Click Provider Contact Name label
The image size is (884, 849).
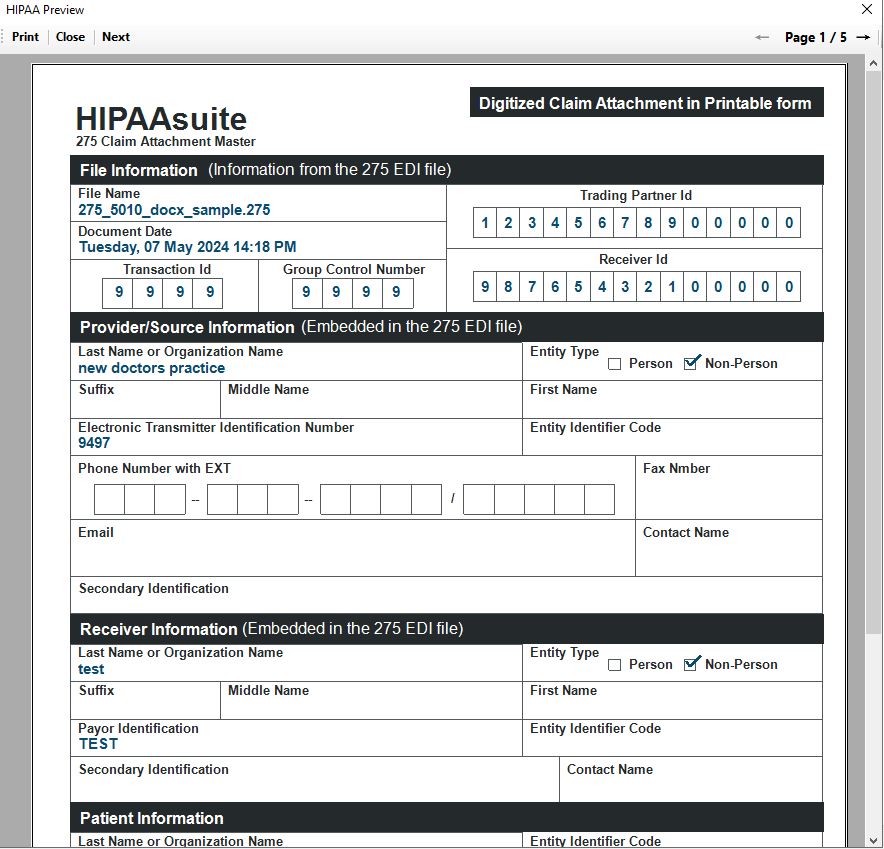coord(686,533)
